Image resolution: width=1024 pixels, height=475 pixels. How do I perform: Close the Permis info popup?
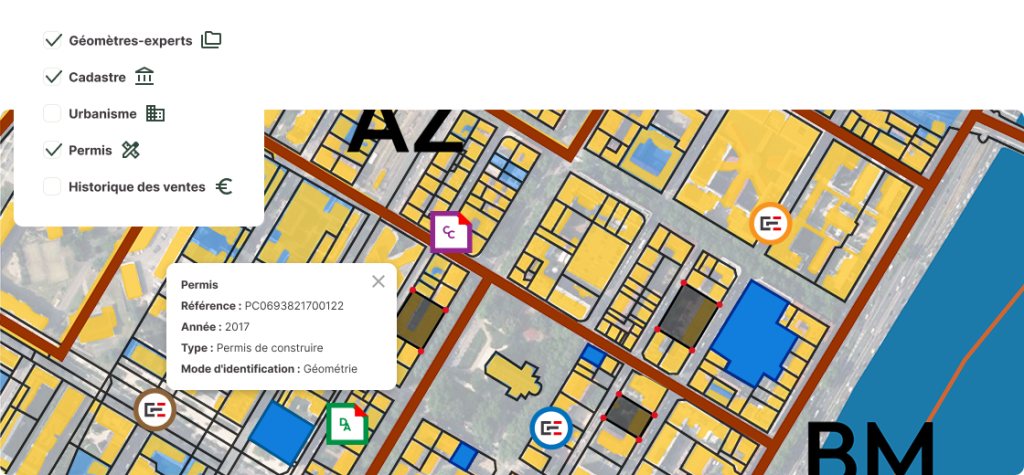coord(378,281)
